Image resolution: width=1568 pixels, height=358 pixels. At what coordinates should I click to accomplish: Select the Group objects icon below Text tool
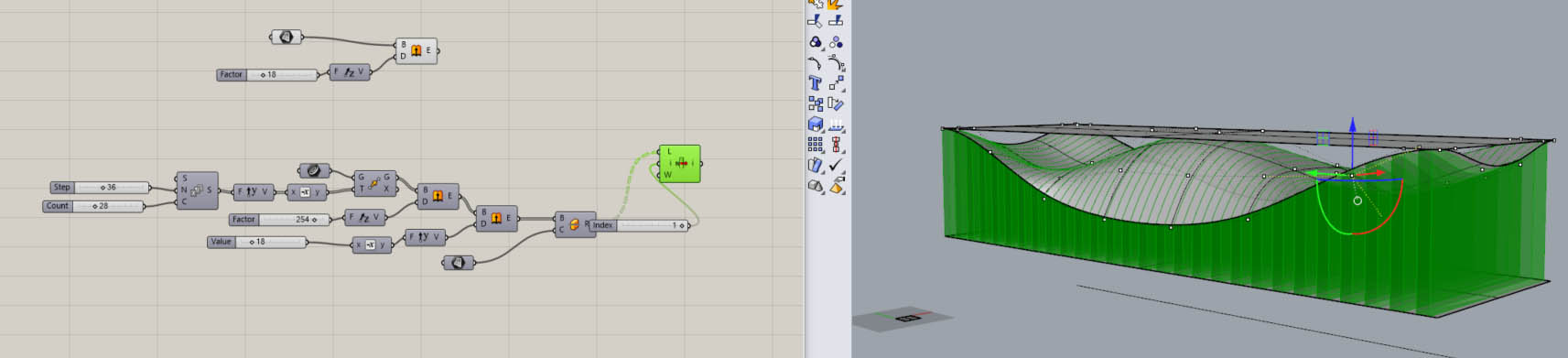[x=815, y=103]
